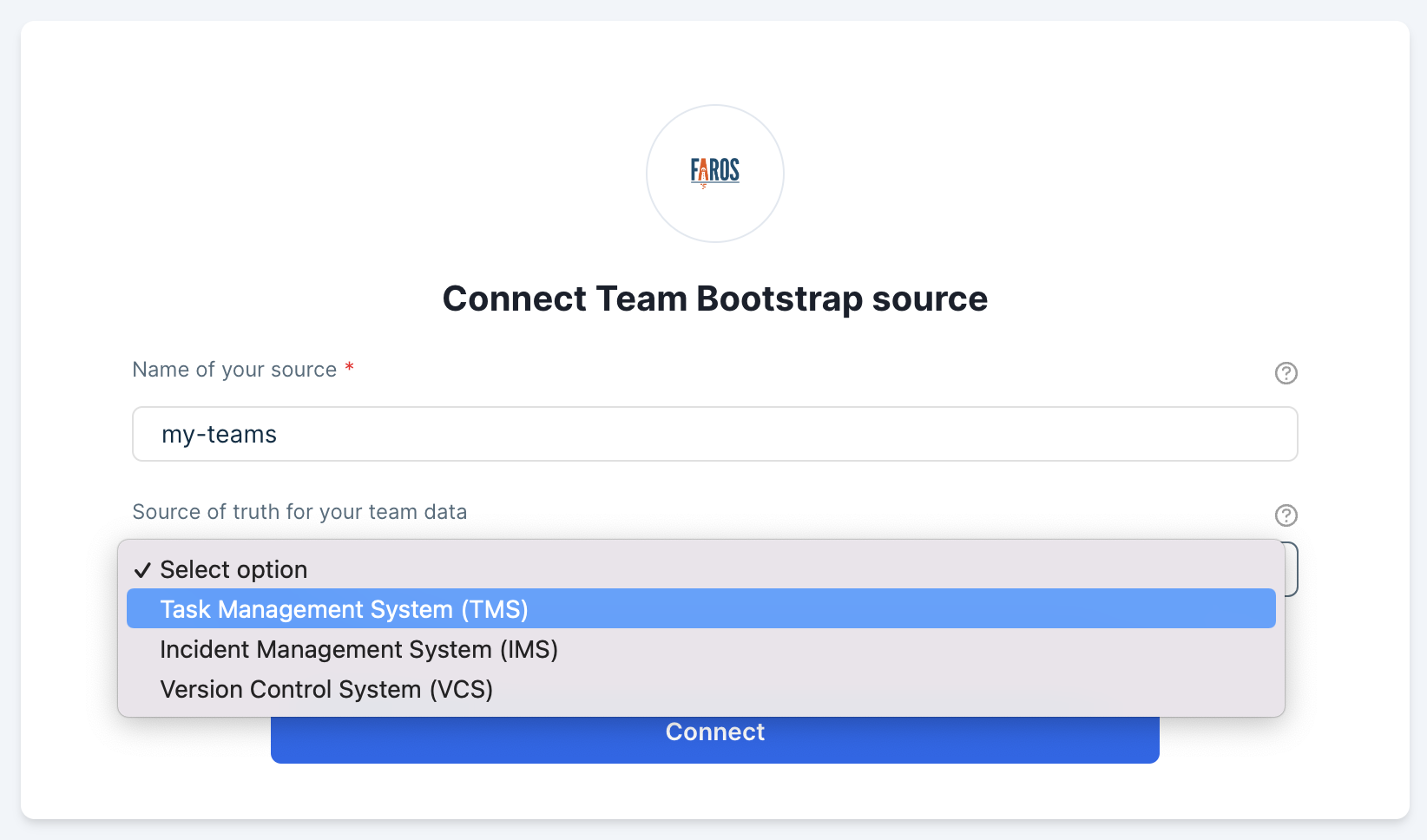Click the Faros logo
Image resolution: width=1427 pixels, height=840 pixels.
coord(715,174)
